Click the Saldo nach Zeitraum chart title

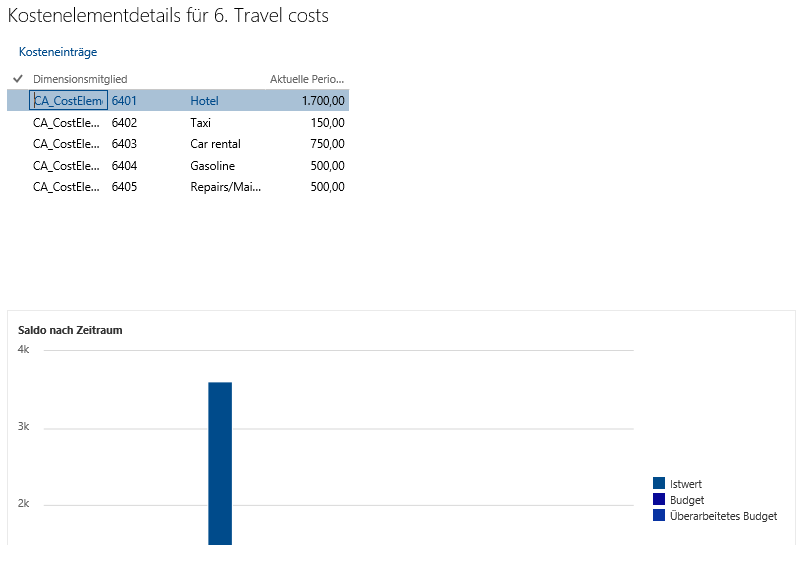pos(70,330)
